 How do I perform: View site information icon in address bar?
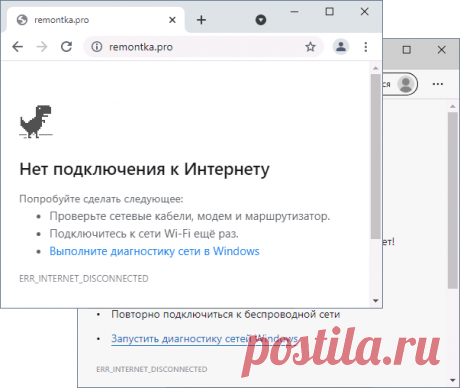point(97,47)
